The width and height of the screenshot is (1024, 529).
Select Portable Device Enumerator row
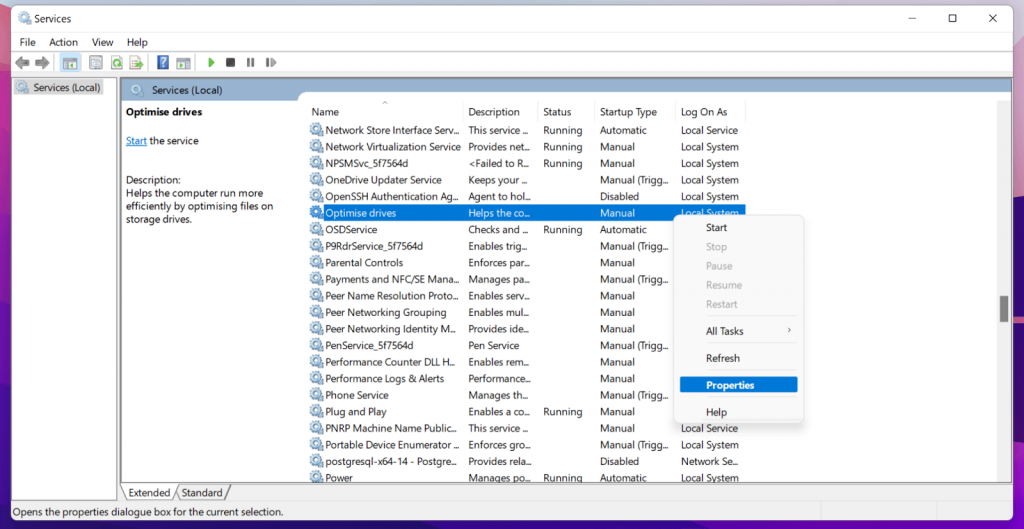(x=526, y=445)
